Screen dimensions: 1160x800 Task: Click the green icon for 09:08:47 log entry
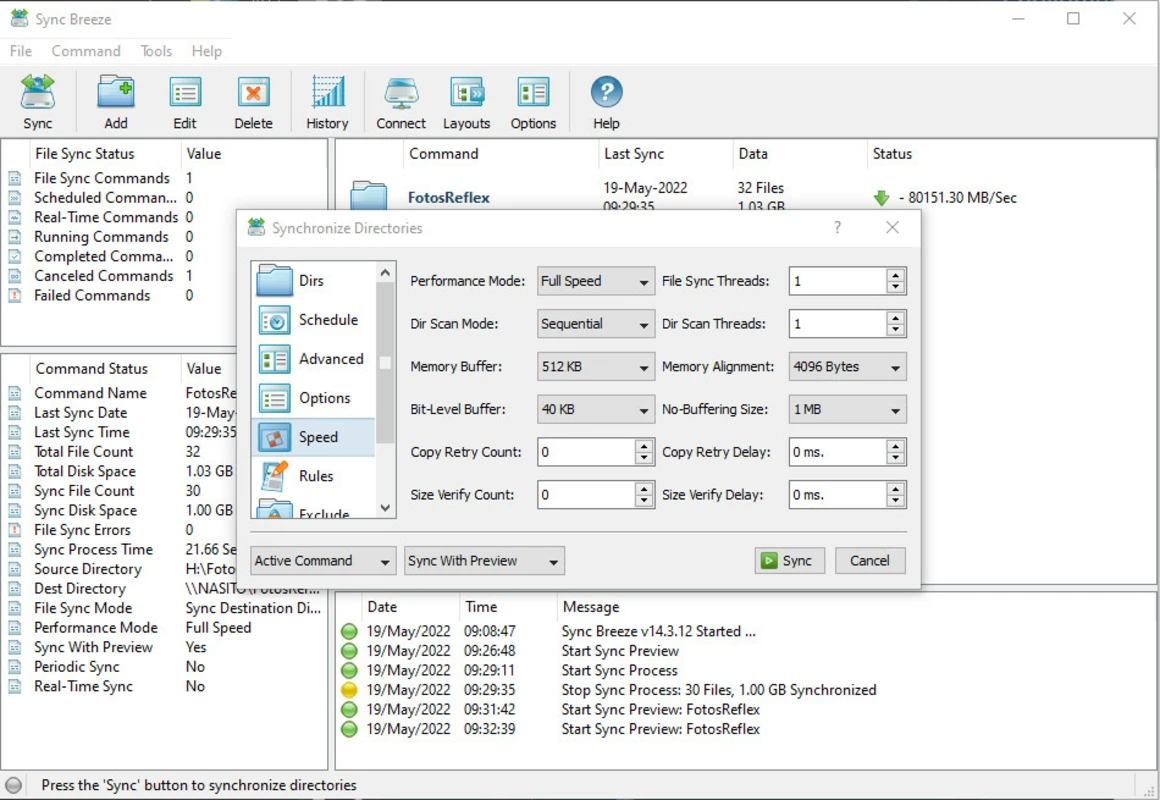point(349,631)
